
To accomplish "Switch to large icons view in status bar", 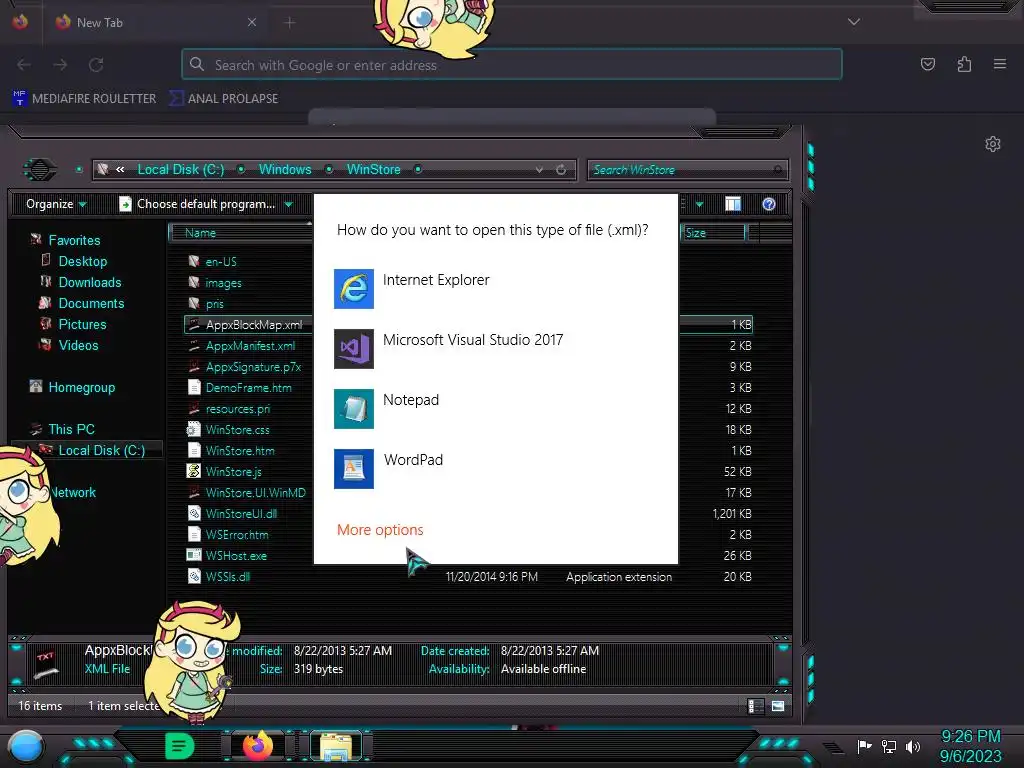I will [x=778, y=706].
